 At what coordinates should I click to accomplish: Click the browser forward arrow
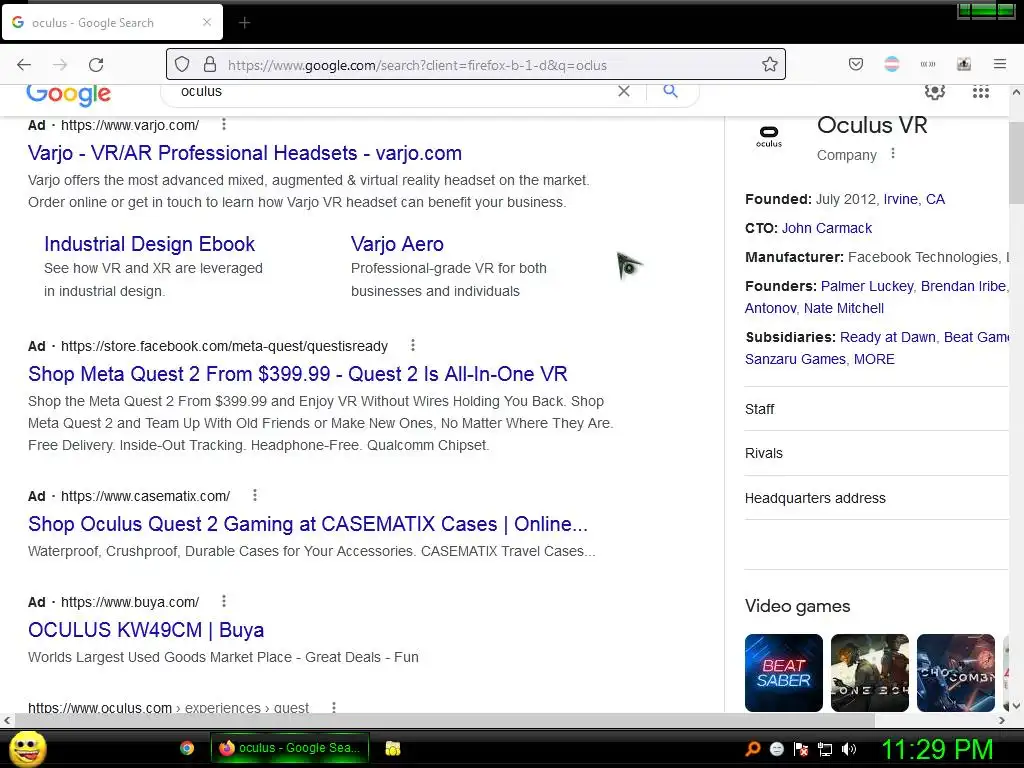[60, 65]
